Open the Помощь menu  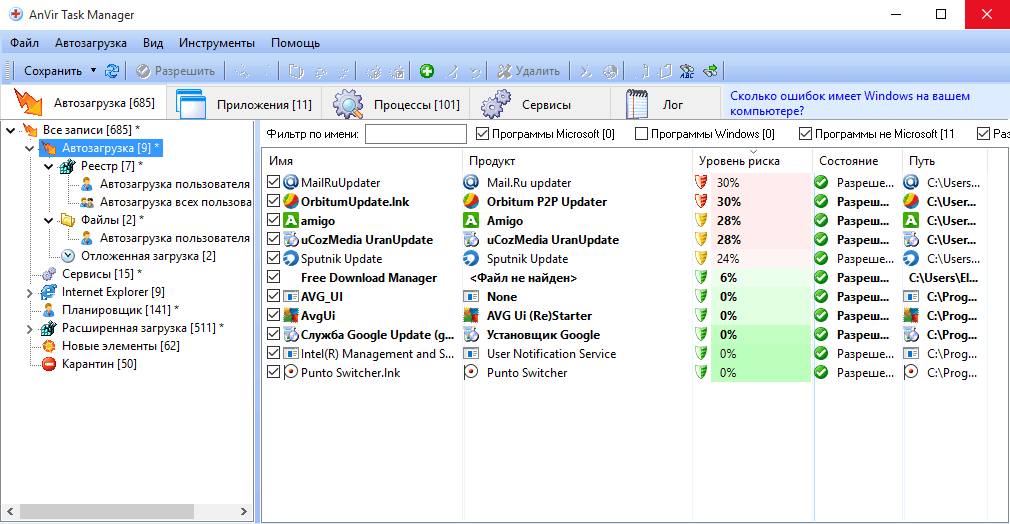point(295,43)
